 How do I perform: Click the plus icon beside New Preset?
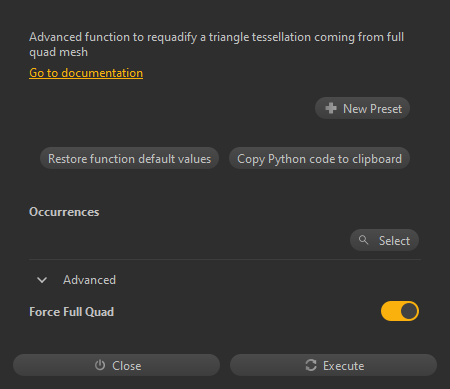click(331, 108)
